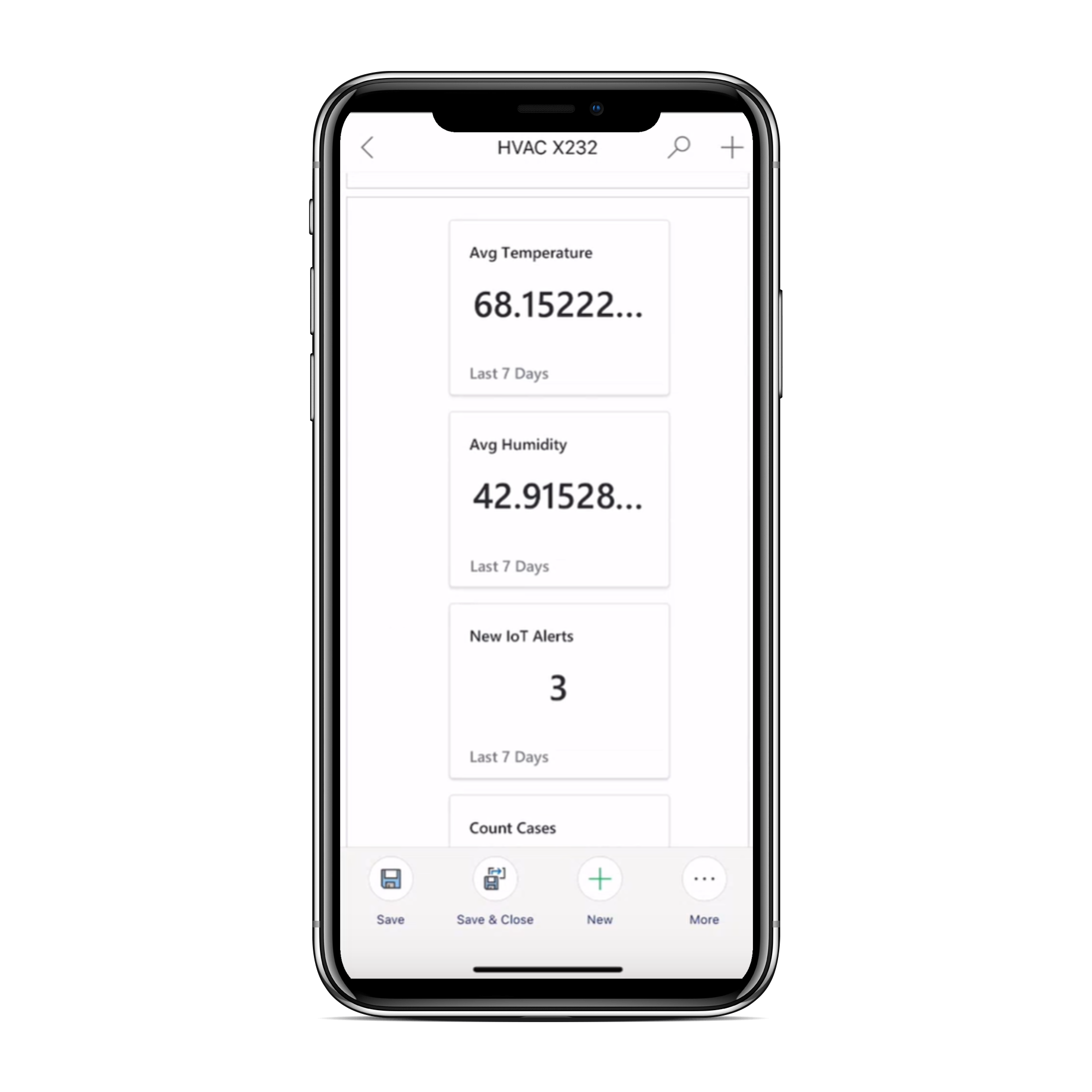Tap the floppy disk Save icon

(x=391, y=879)
